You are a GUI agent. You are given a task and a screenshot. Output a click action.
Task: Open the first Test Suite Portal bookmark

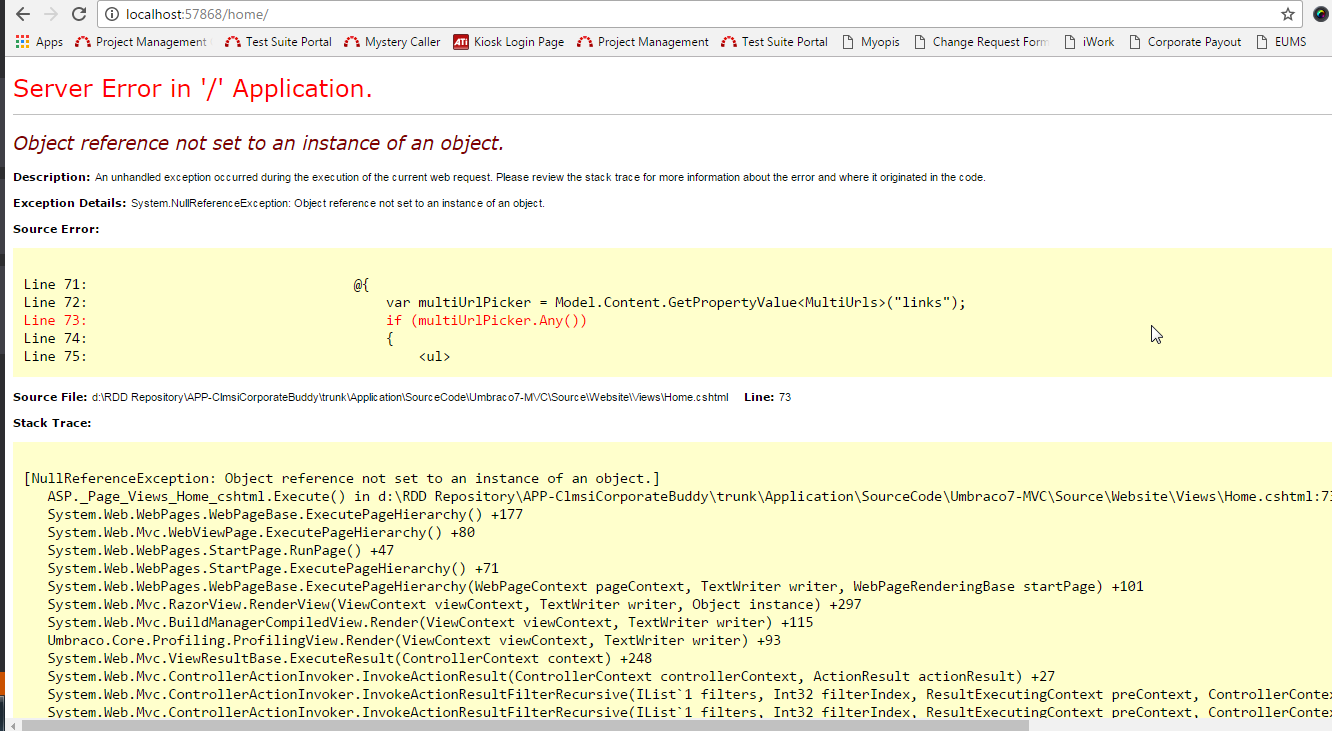[x=278, y=42]
